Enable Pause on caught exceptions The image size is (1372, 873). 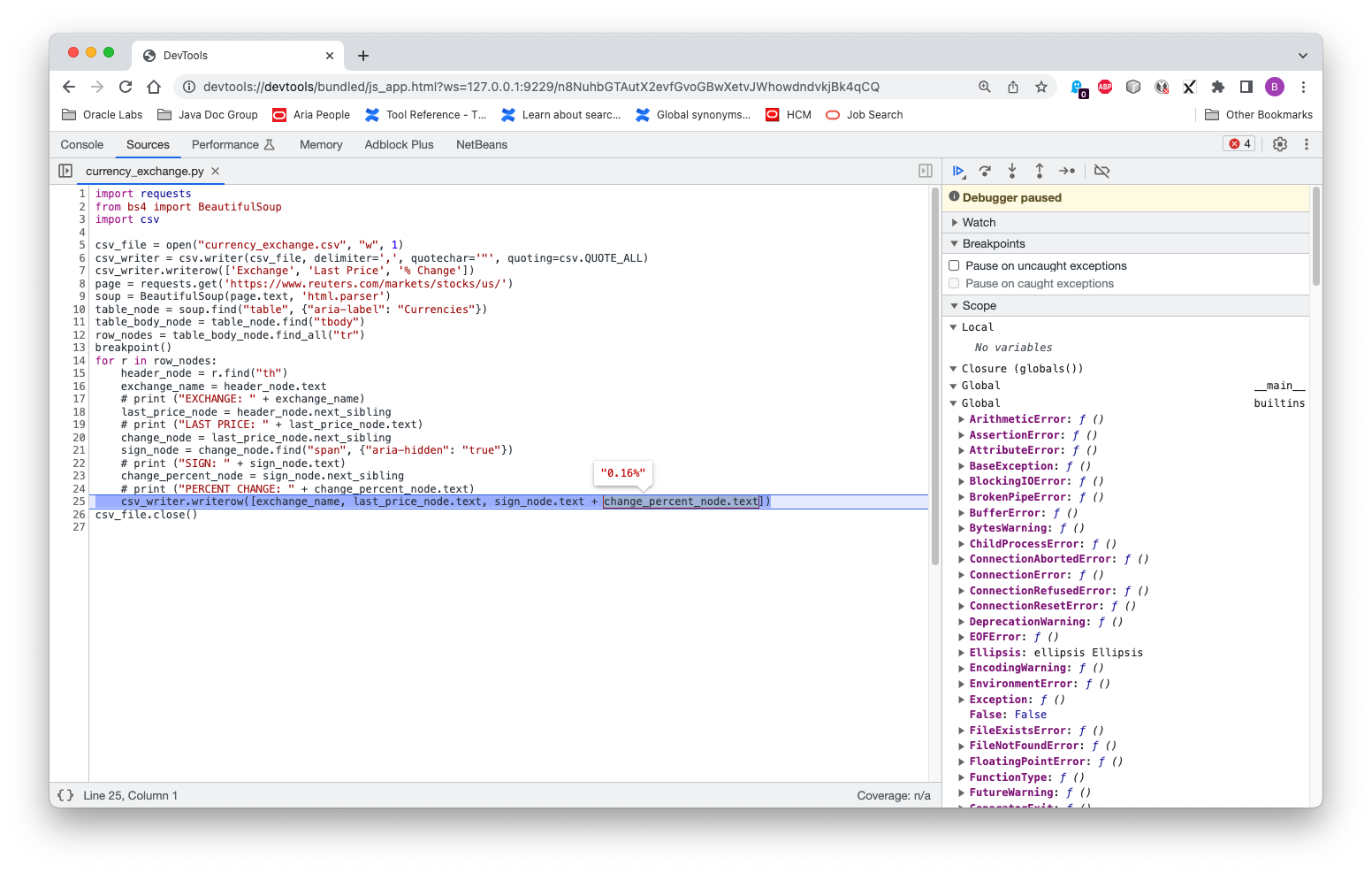[953, 283]
